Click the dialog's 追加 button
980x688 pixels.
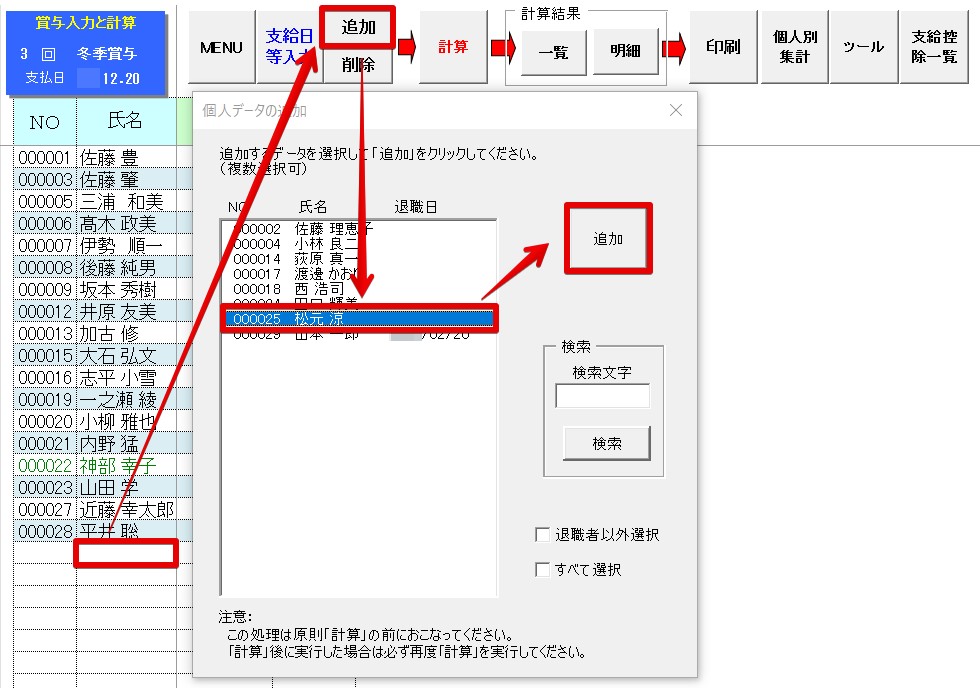608,239
